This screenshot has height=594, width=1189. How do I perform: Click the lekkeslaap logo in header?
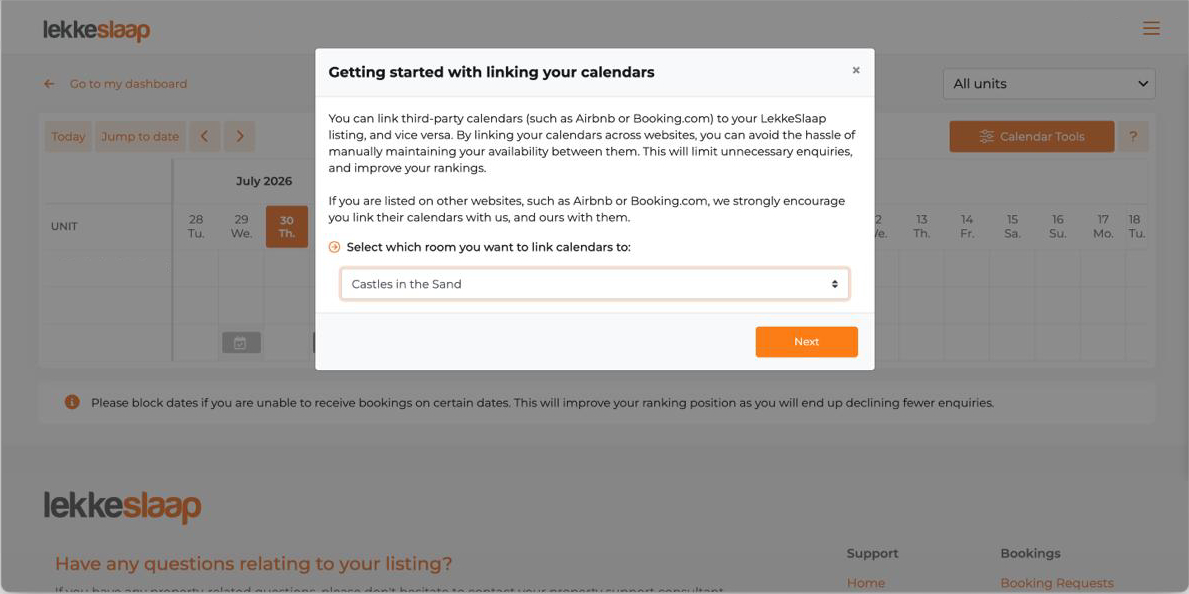96,30
